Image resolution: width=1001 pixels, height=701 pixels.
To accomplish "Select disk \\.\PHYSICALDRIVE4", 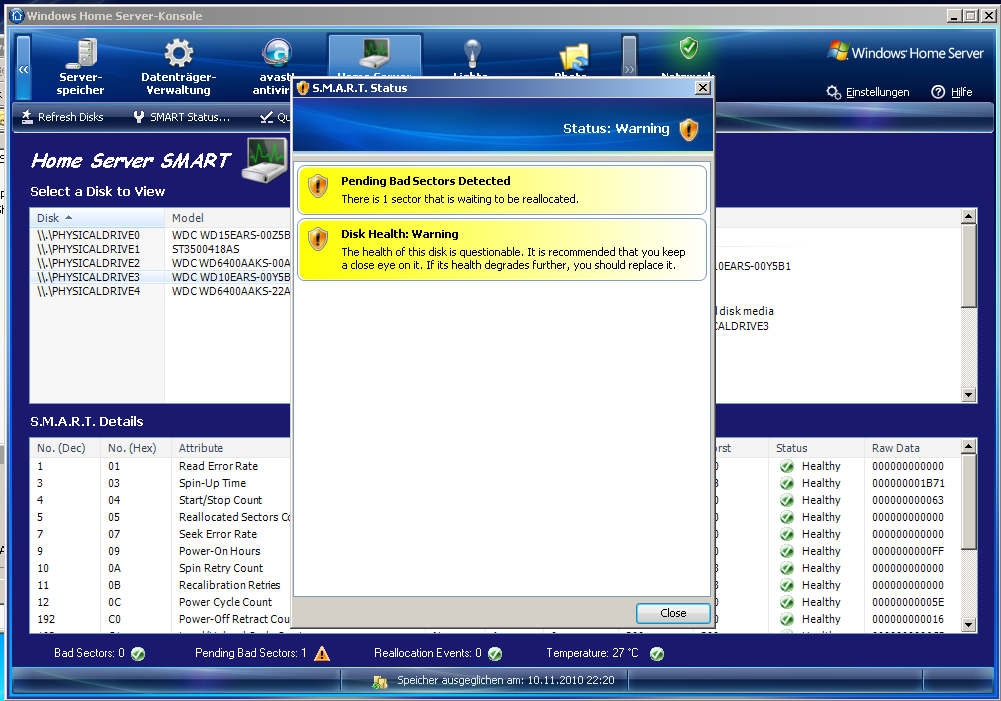I will point(89,292).
